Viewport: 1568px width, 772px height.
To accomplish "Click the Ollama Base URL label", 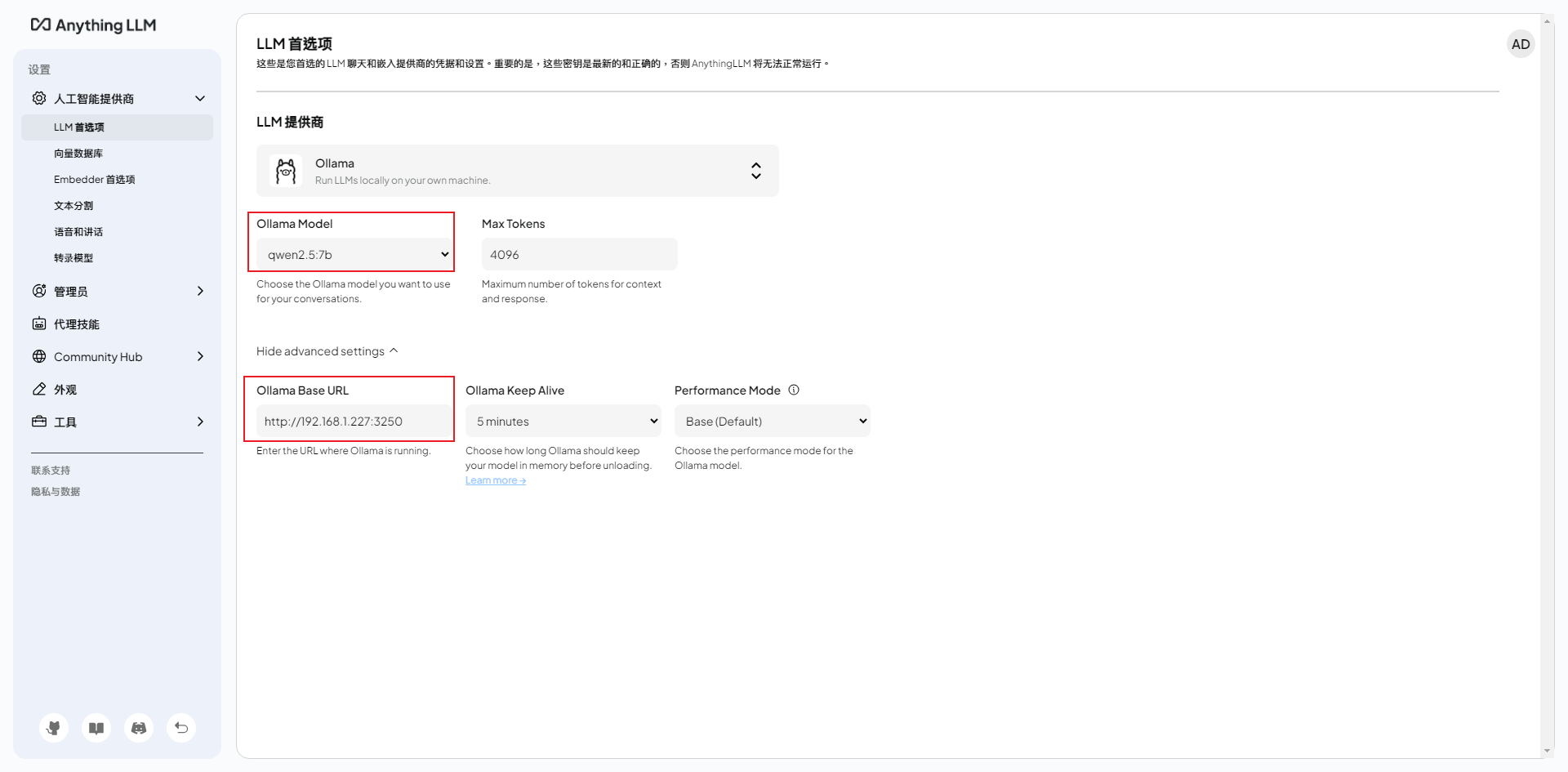I will tap(303, 390).
